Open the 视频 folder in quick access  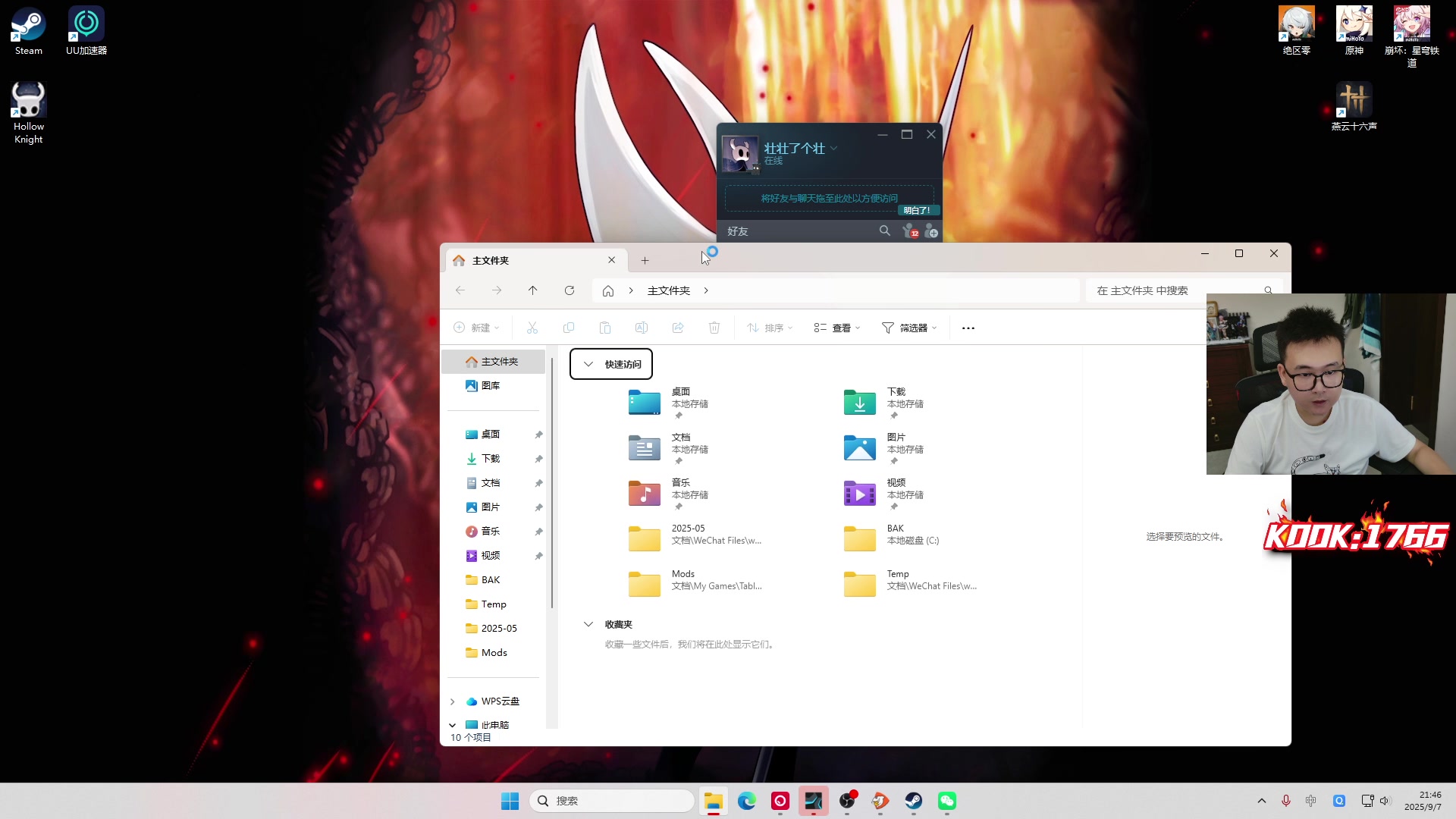point(883,494)
